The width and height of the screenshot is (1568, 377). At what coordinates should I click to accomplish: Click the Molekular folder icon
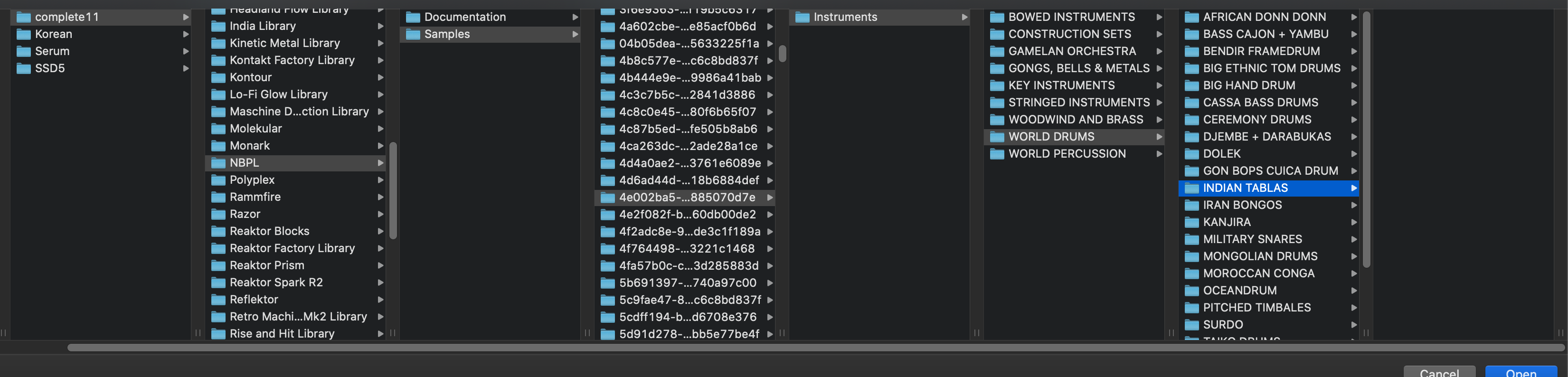[218, 129]
